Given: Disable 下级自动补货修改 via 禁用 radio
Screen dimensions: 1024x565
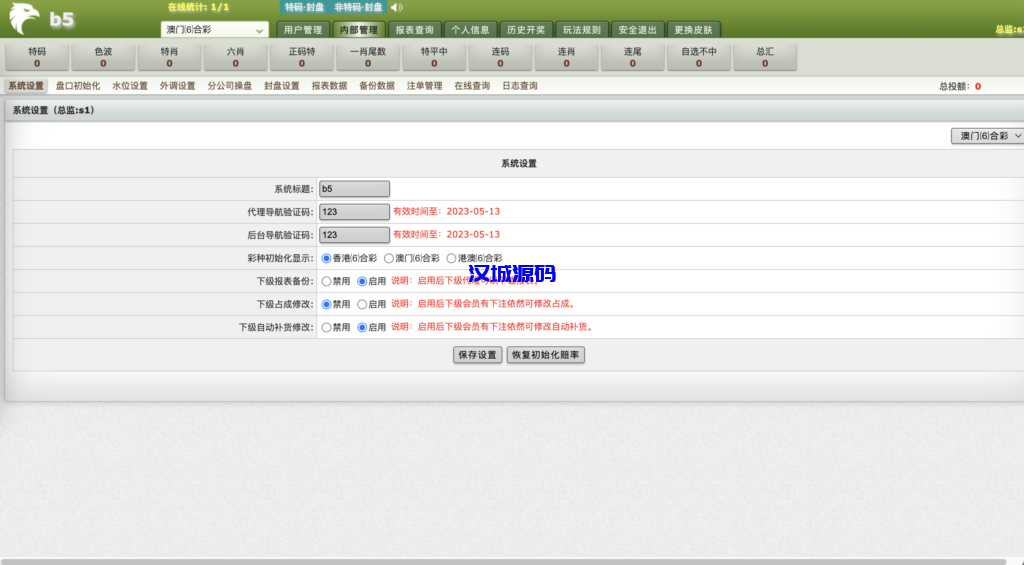Looking at the screenshot, I should 326,327.
